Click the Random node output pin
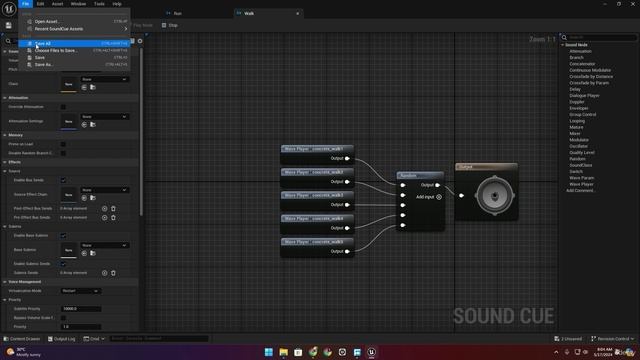Screen dimensions: 640x360 click(x=438, y=185)
